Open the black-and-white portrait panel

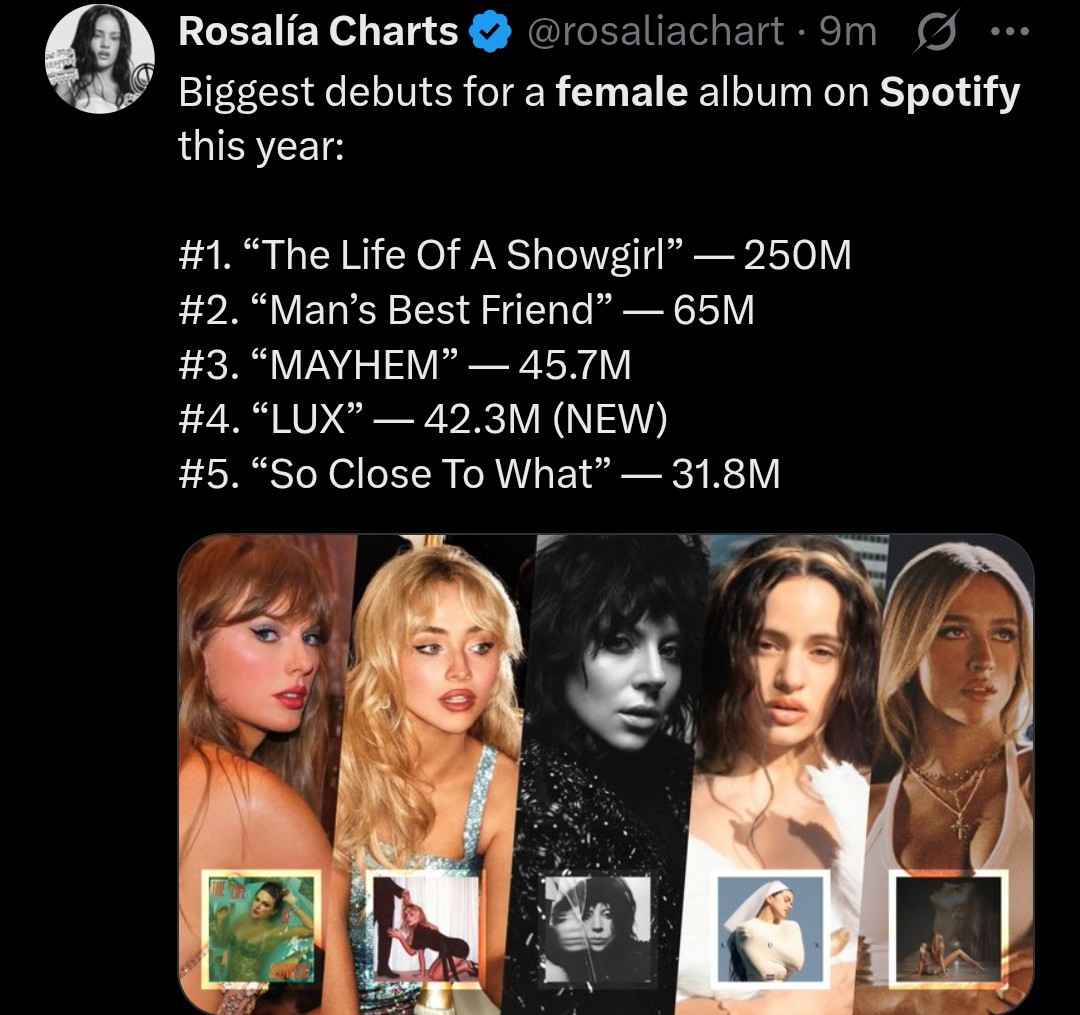pyautogui.click(x=610, y=700)
